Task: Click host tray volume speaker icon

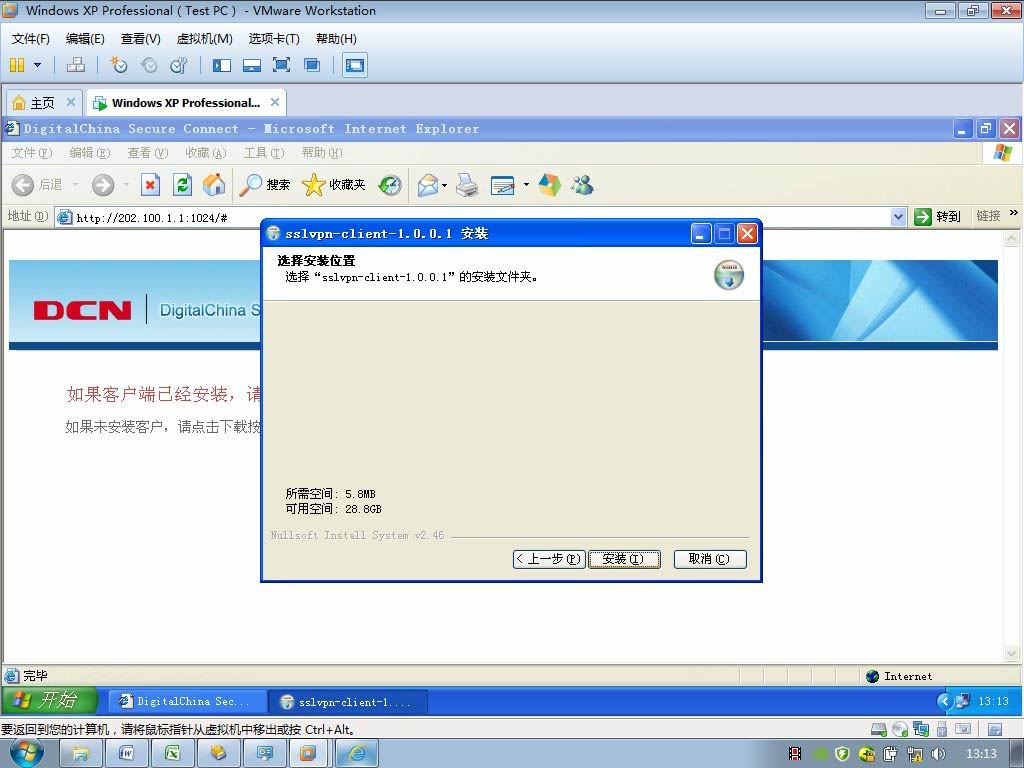Action: coord(938,754)
